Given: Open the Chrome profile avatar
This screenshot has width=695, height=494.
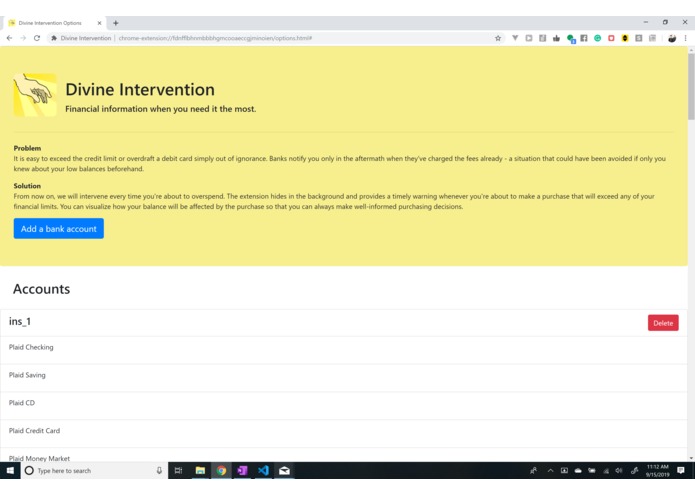Looking at the screenshot, I should (672, 39).
